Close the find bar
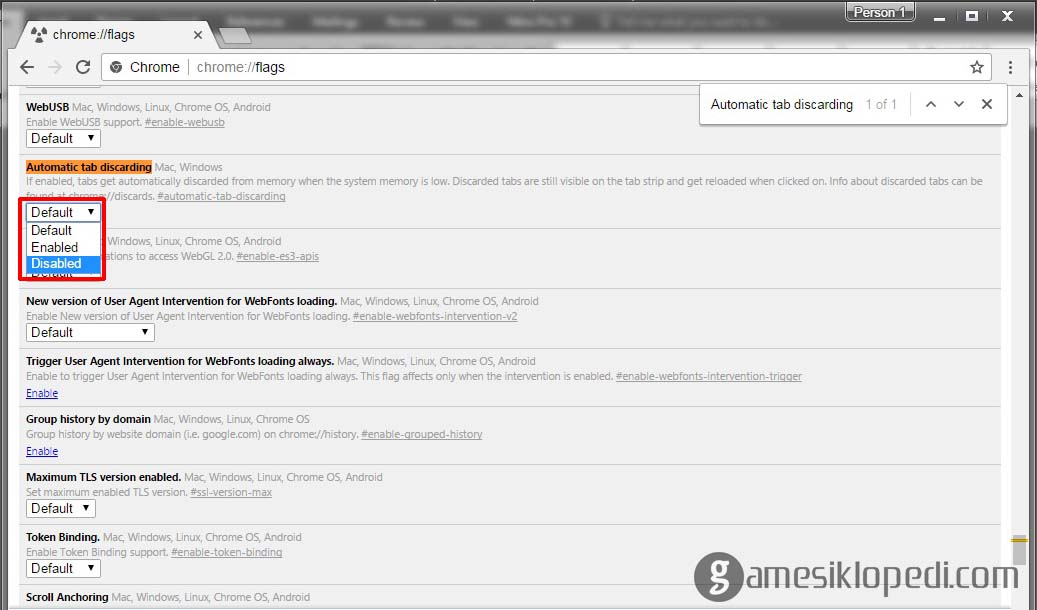Viewport: 1037px width, 610px height. [987, 104]
